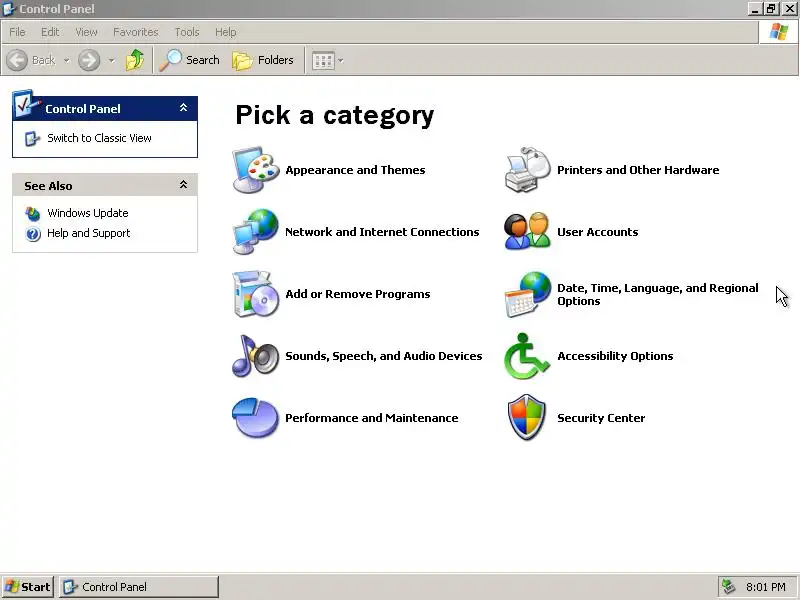Click the Help and Support question mark icon
The width and height of the screenshot is (800, 600).
point(33,234)
